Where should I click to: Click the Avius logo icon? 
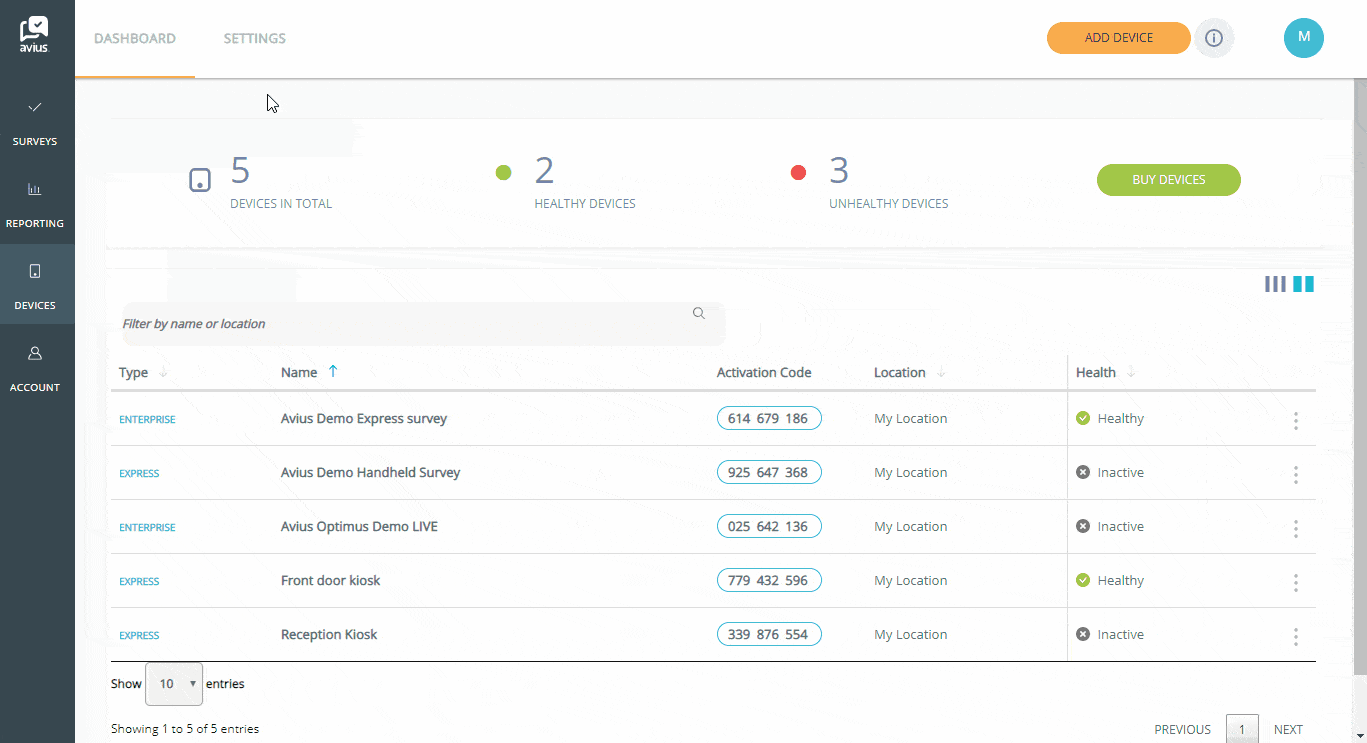tap(34, 33)
